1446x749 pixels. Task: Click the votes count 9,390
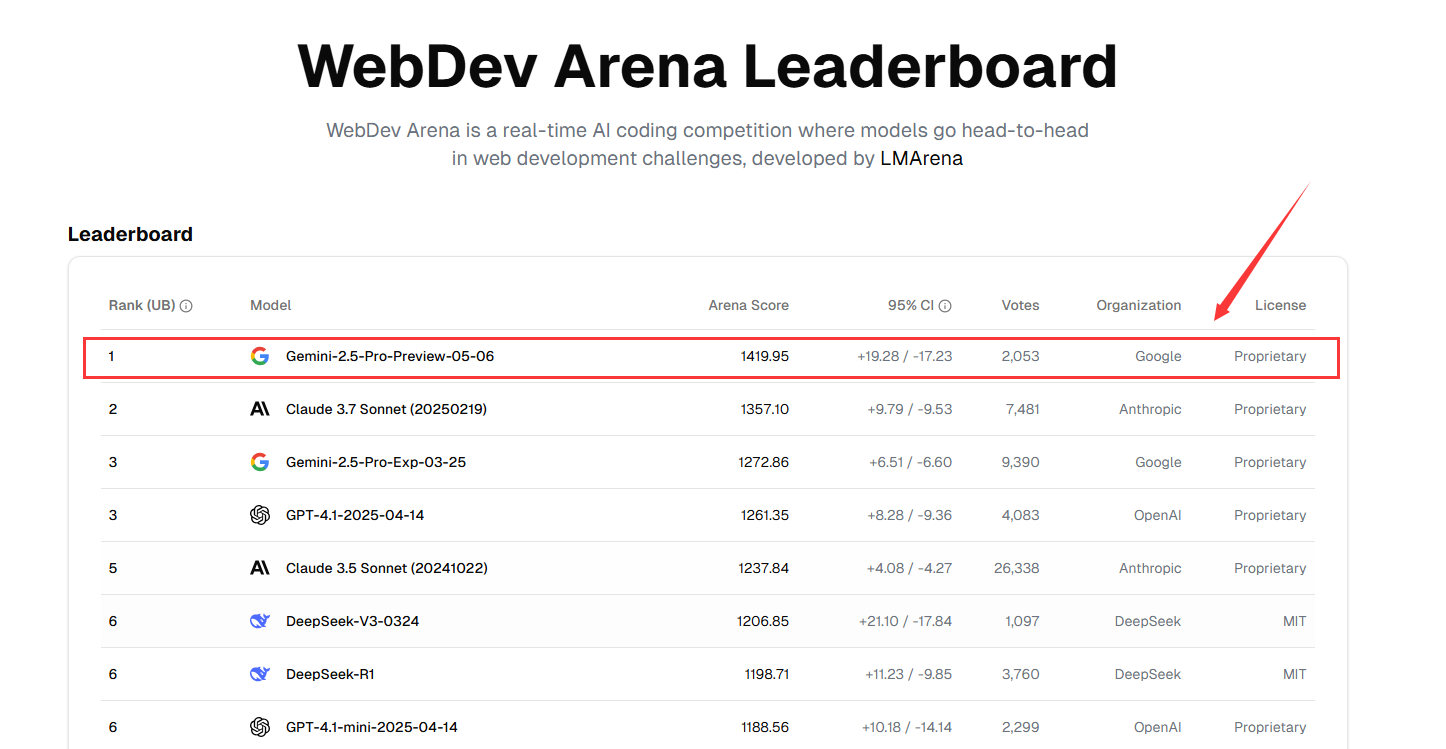[x=1021, y=462]
